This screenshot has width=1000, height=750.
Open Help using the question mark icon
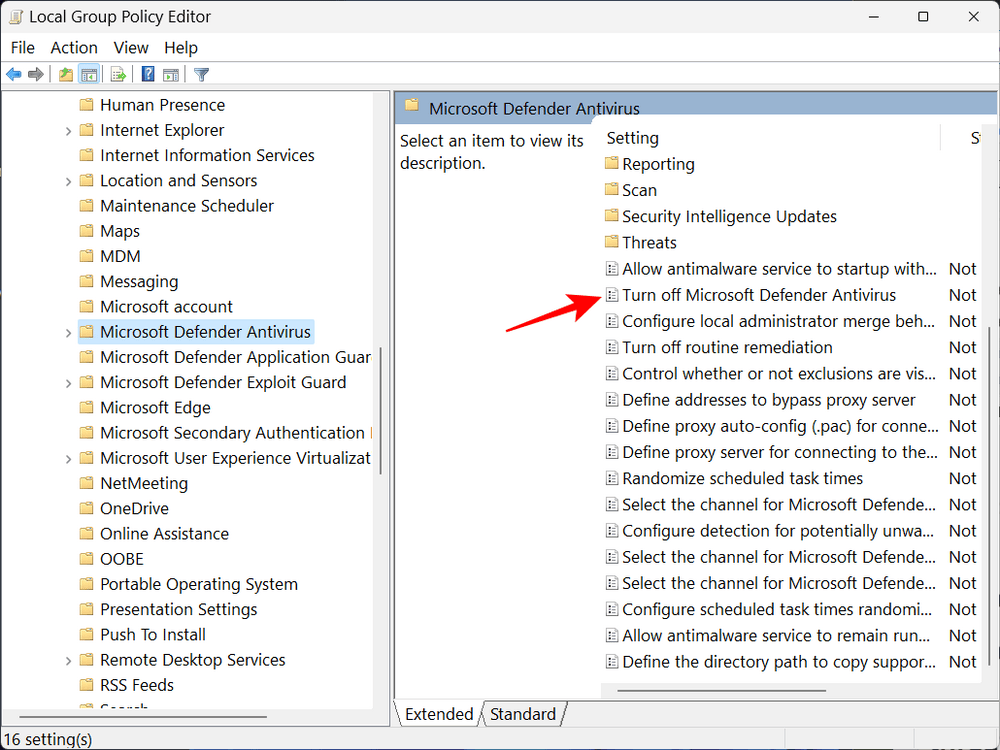click(146, 74)
